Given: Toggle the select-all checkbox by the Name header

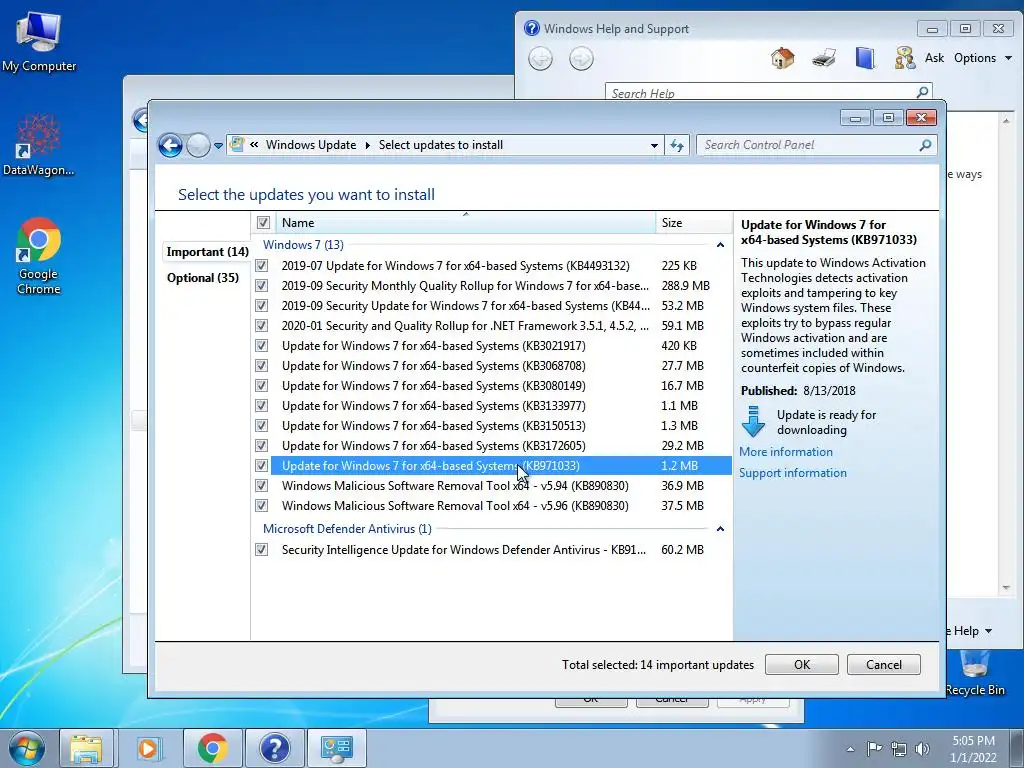Looking at the screenshot, I should [x=263, y=223].
